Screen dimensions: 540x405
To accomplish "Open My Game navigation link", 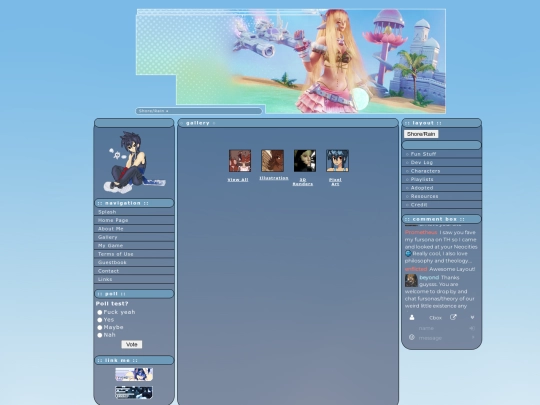I will [134, 246].
